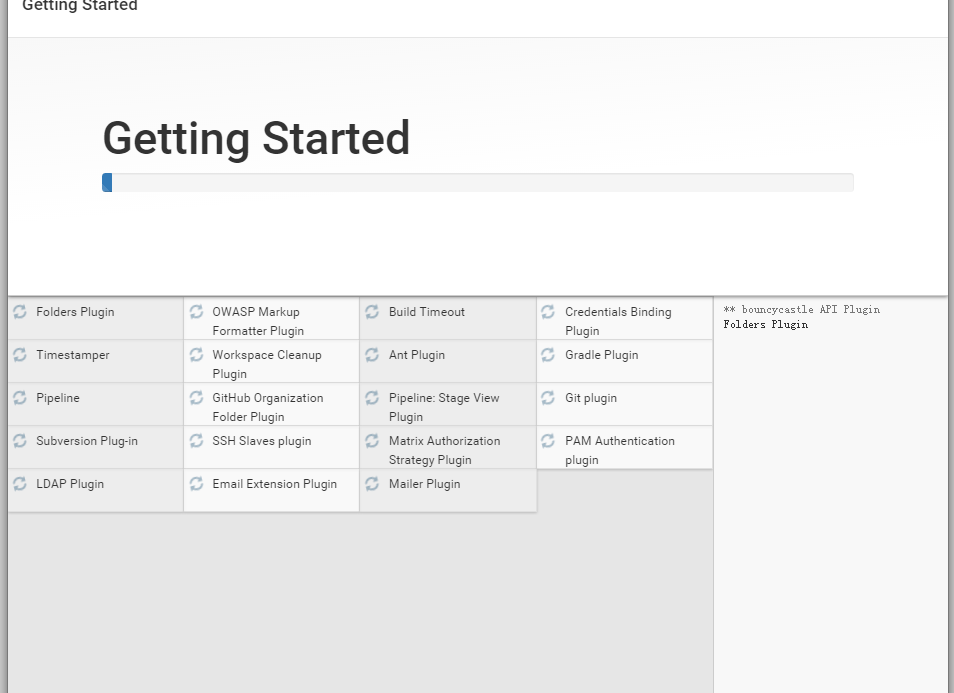Click the Subversion Plug-in entry

tap(87, 441)
